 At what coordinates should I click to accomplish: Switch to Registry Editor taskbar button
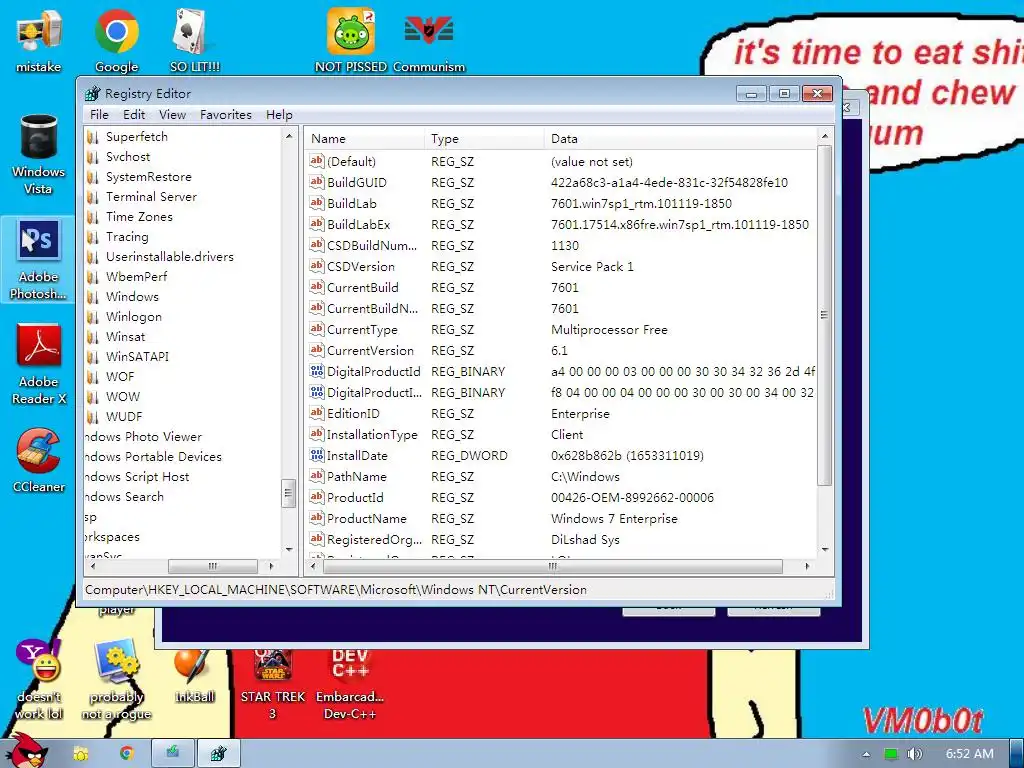point(219,754)
